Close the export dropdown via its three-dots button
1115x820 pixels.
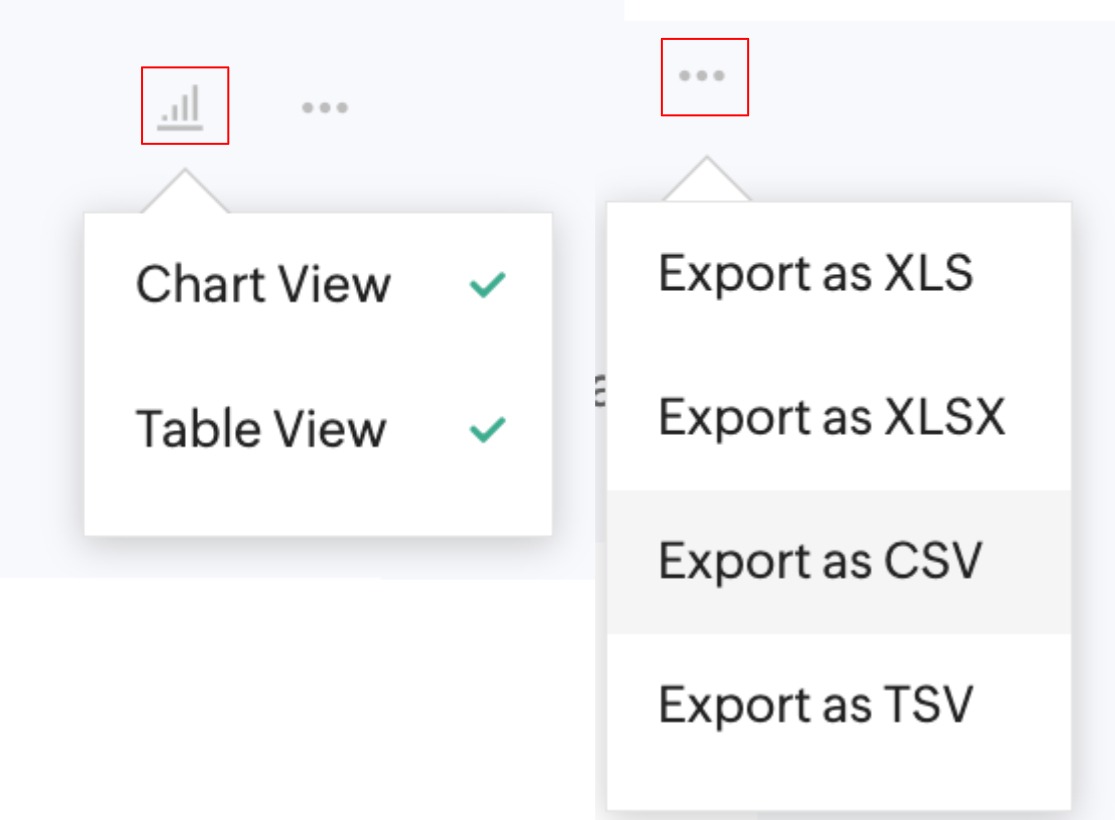click(702, 76)
